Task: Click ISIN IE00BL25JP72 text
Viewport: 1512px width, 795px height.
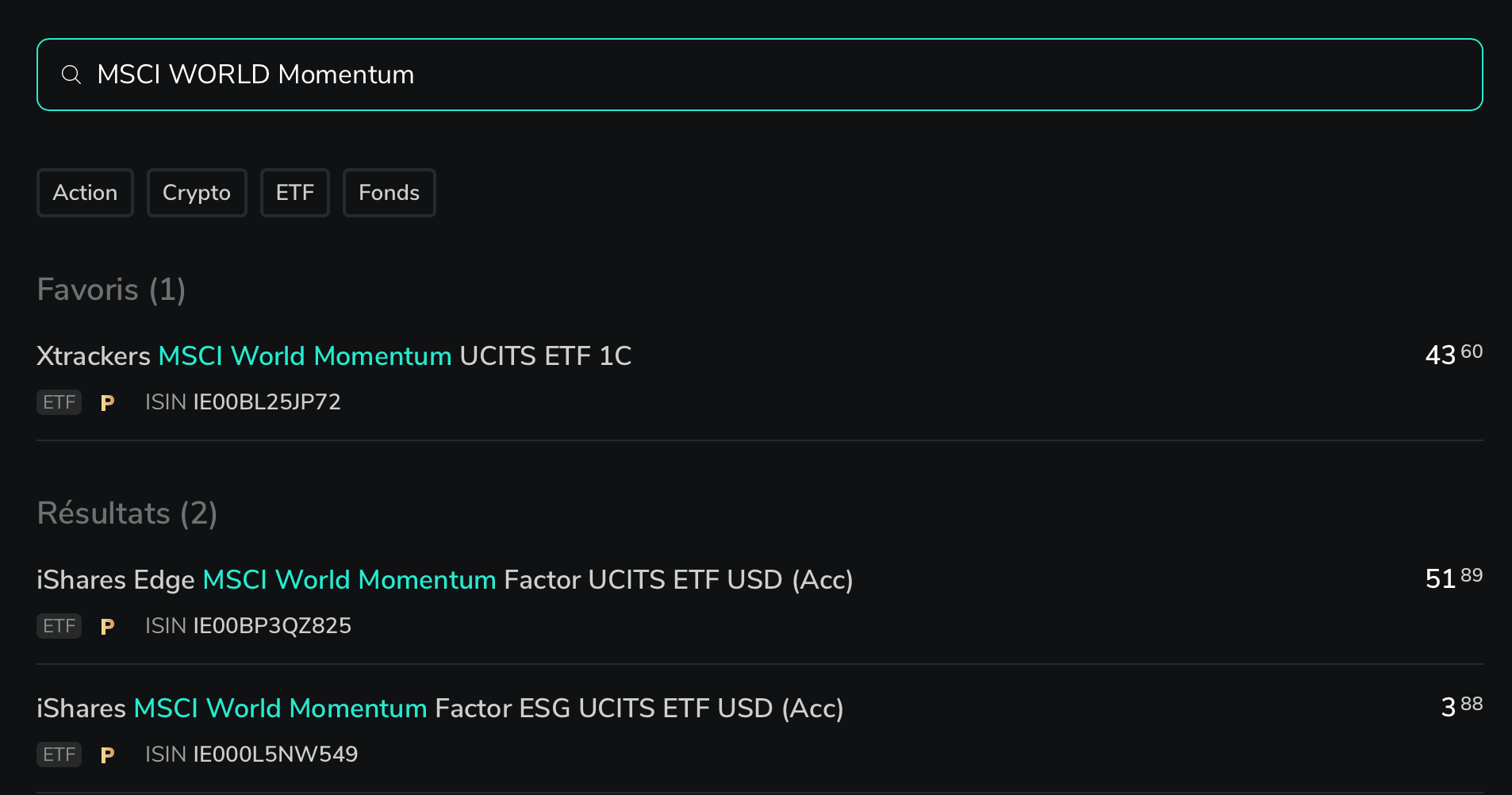Action: point(243,402)
